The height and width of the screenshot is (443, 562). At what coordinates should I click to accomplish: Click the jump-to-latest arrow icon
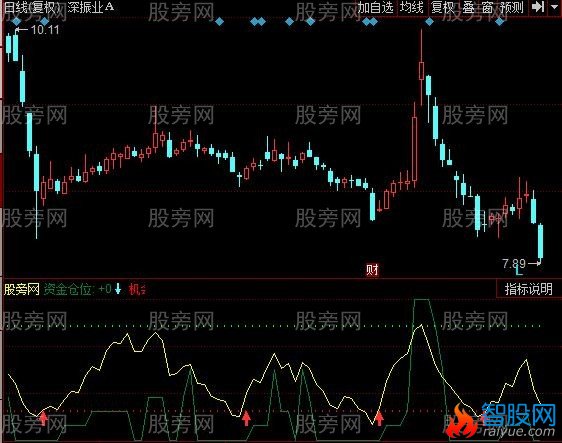pyautogui.click(x=538, y=7)
